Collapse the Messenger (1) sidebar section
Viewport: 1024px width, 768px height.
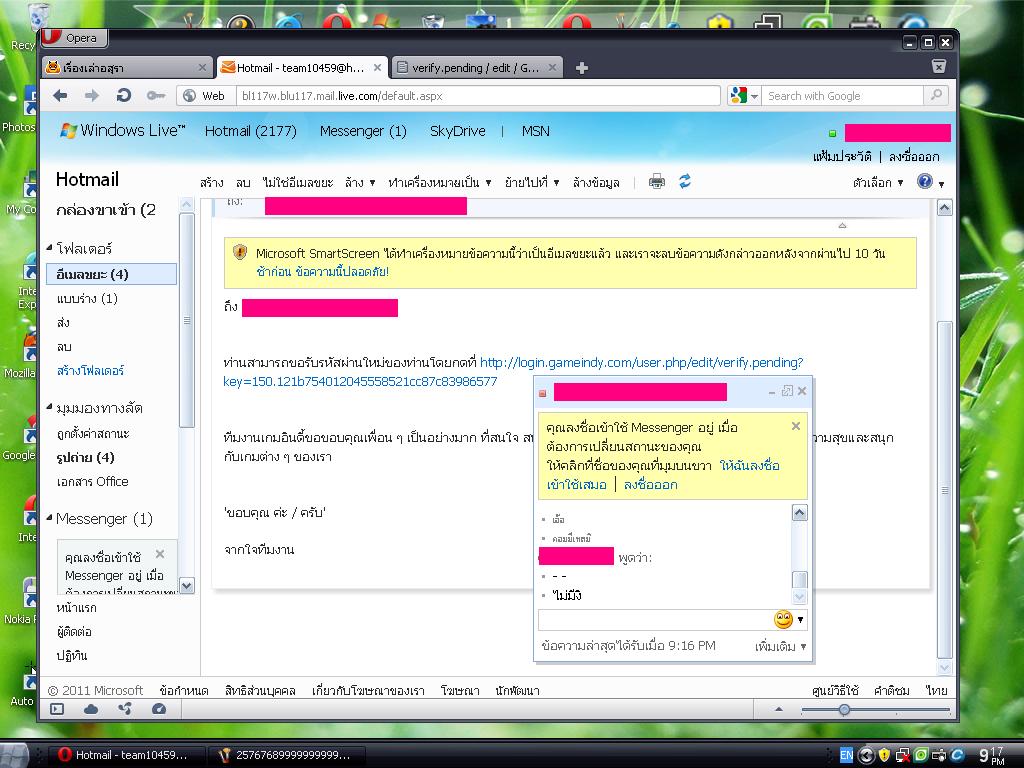tap(50, 518)
